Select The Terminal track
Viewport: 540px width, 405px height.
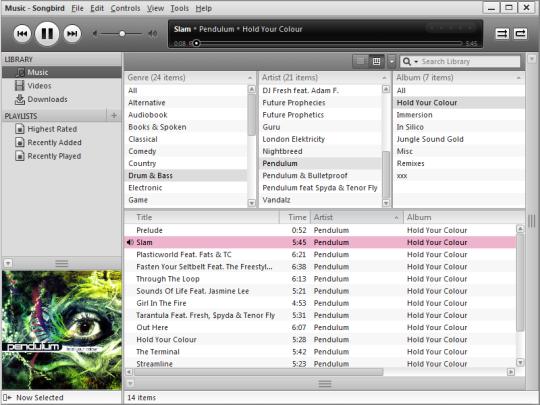click(x=320, y=352)
